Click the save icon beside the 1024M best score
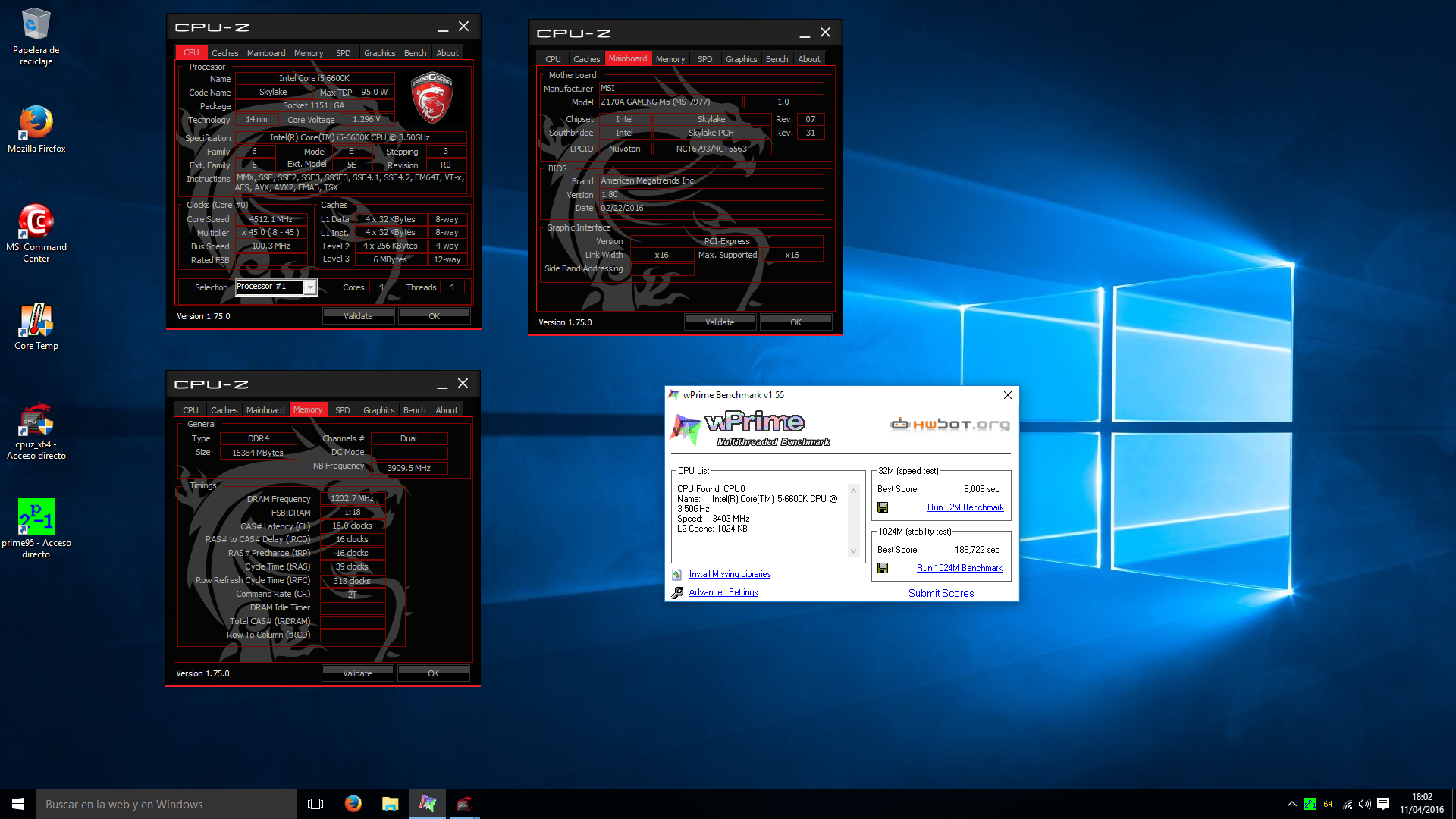Screen dimensions: 1456x819 (x=883, y=568)
